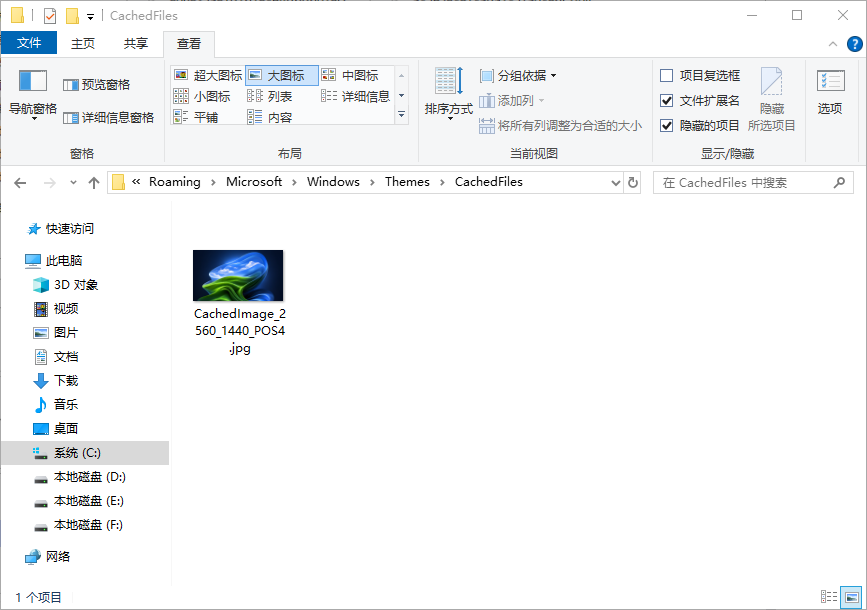Toggle the 隐藏的项目 checkbox

click(x=667, y=125)
